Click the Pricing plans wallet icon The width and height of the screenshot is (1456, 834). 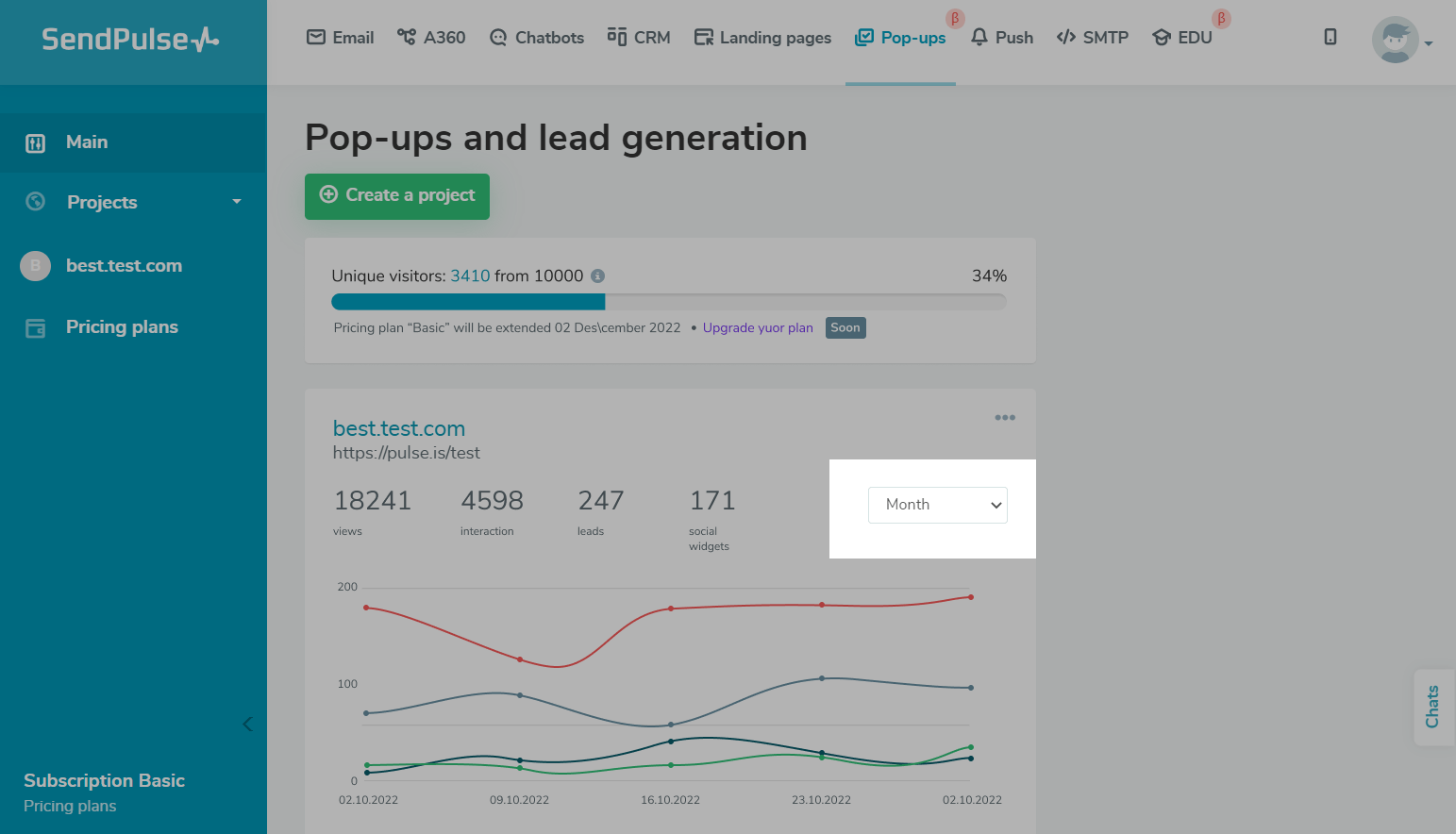[x=35, y=328]
